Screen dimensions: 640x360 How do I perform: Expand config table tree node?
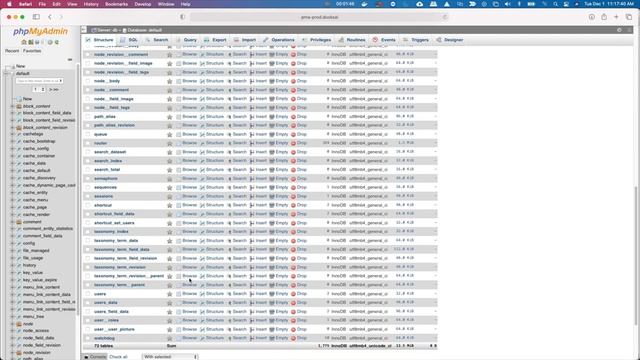(13, 243)
